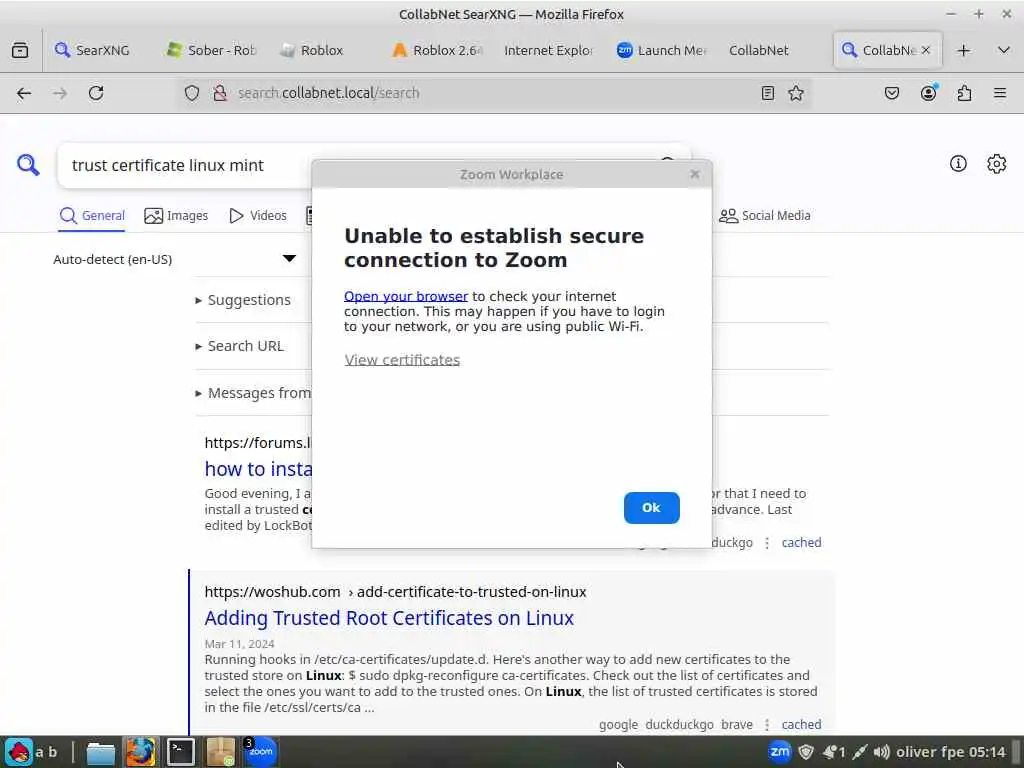Click Ok in the Zoom dialog

tap(651, 507)
